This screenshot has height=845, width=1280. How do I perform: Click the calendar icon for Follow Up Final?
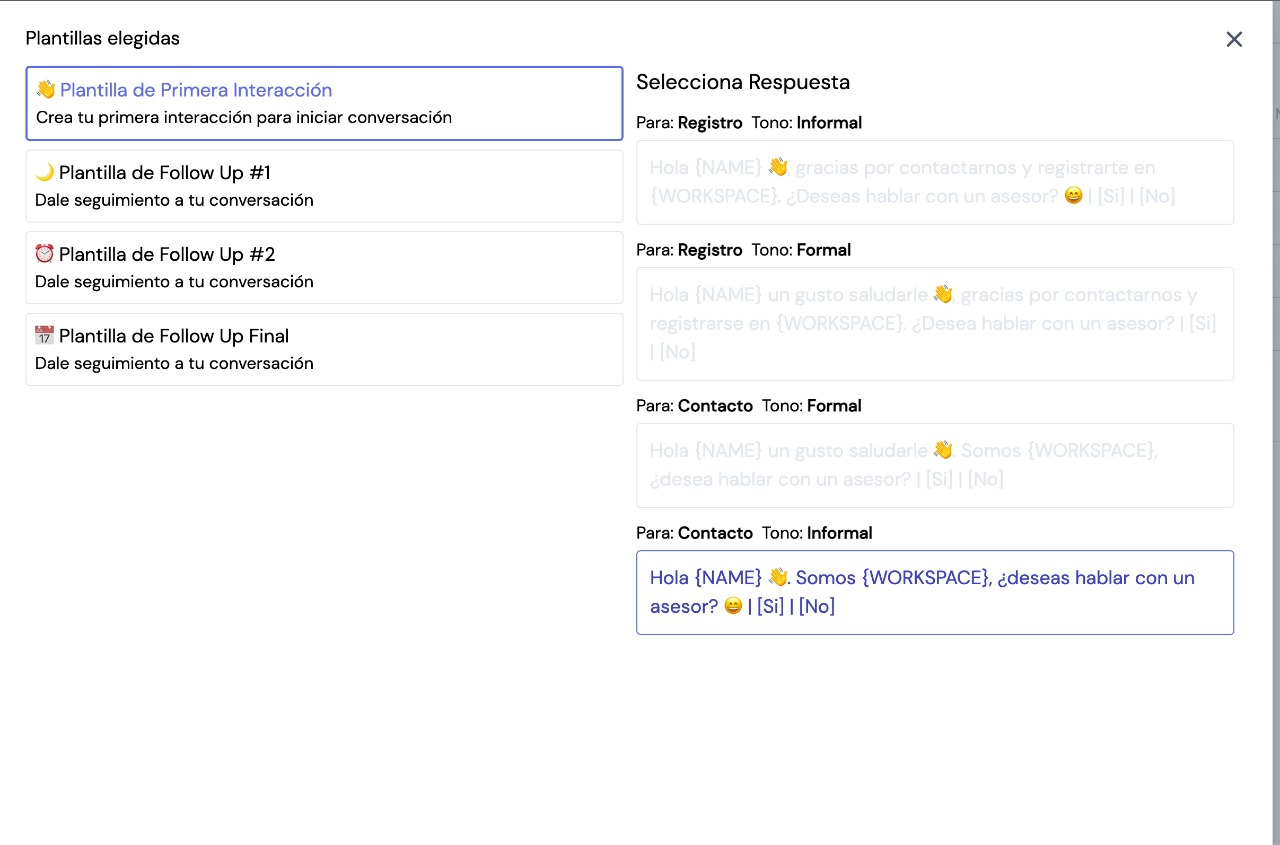[45, 336]
